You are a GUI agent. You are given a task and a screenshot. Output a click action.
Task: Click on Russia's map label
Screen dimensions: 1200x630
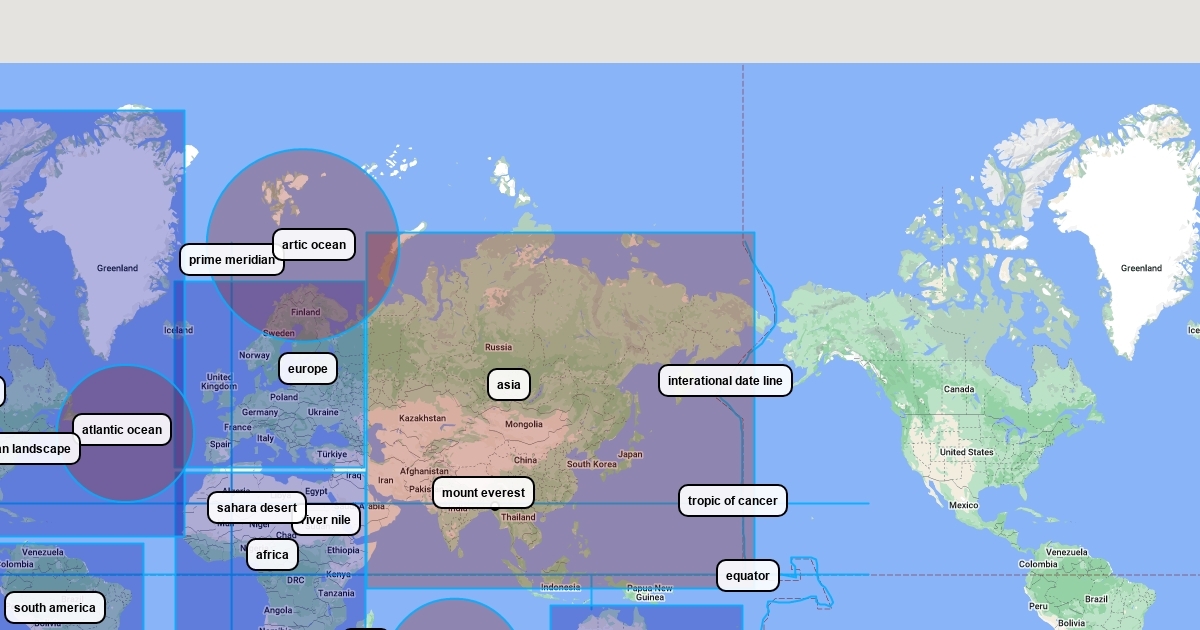coord(498,348)
